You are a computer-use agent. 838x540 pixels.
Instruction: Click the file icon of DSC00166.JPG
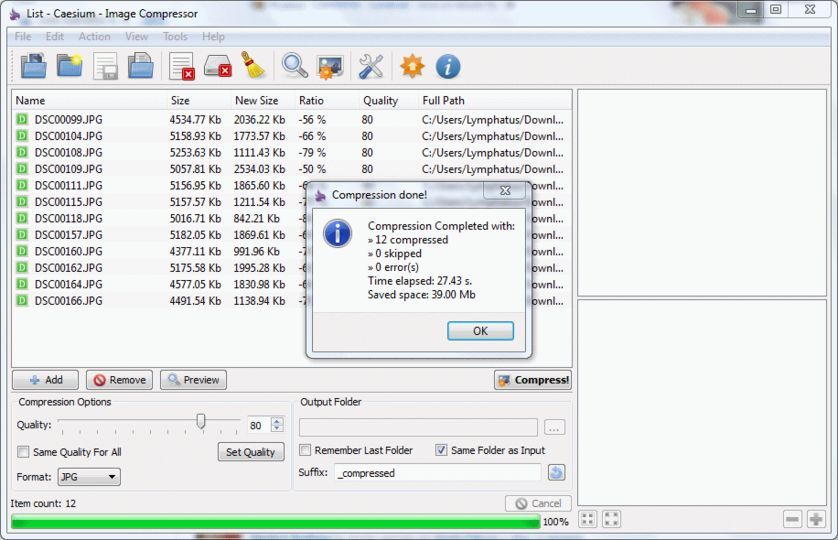(22, 300)
